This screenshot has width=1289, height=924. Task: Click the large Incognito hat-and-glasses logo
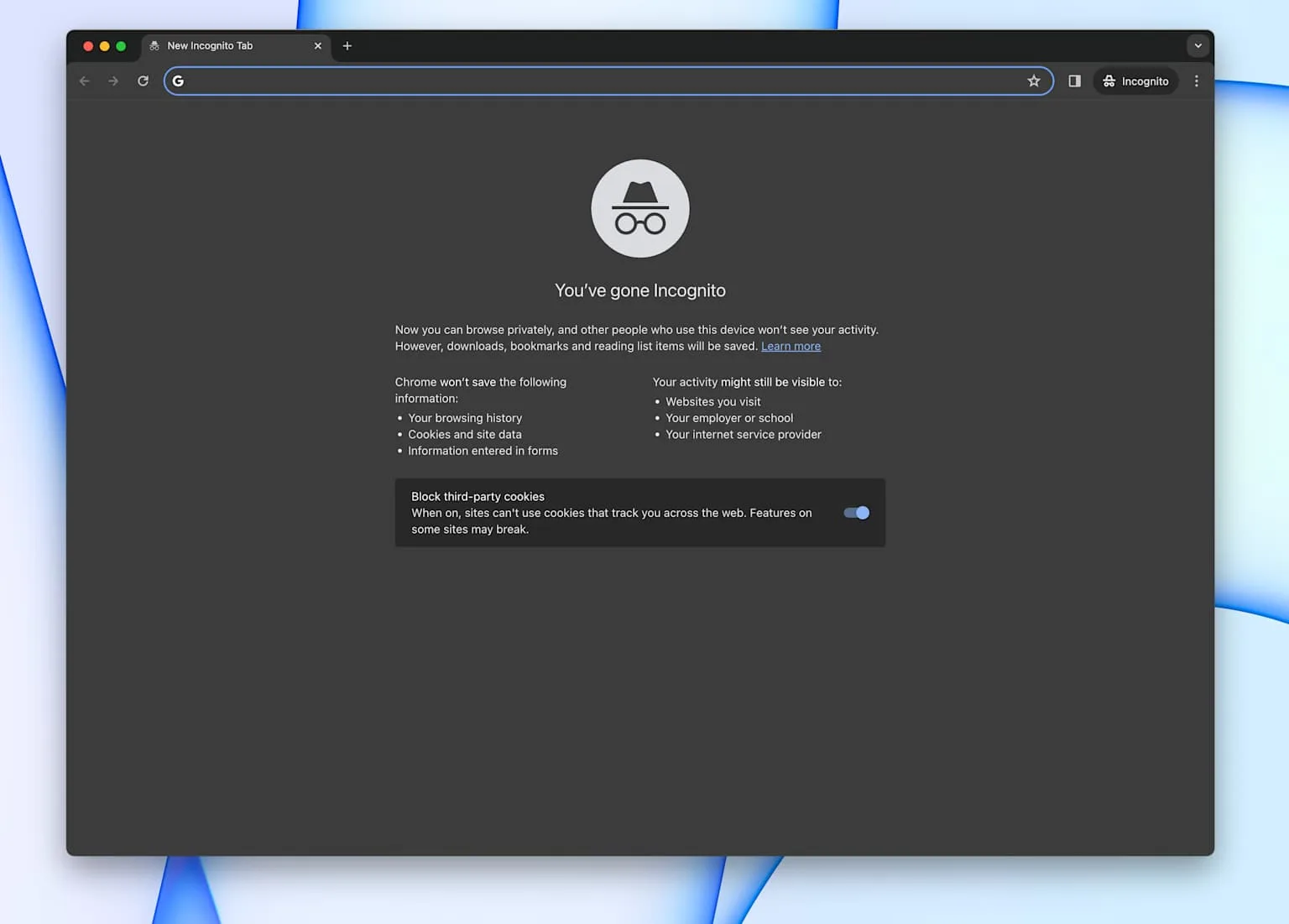coord(640,208)
